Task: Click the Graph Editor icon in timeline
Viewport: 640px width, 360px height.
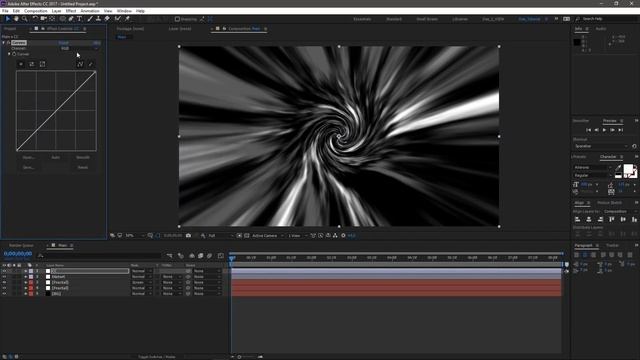Action: 221,256
